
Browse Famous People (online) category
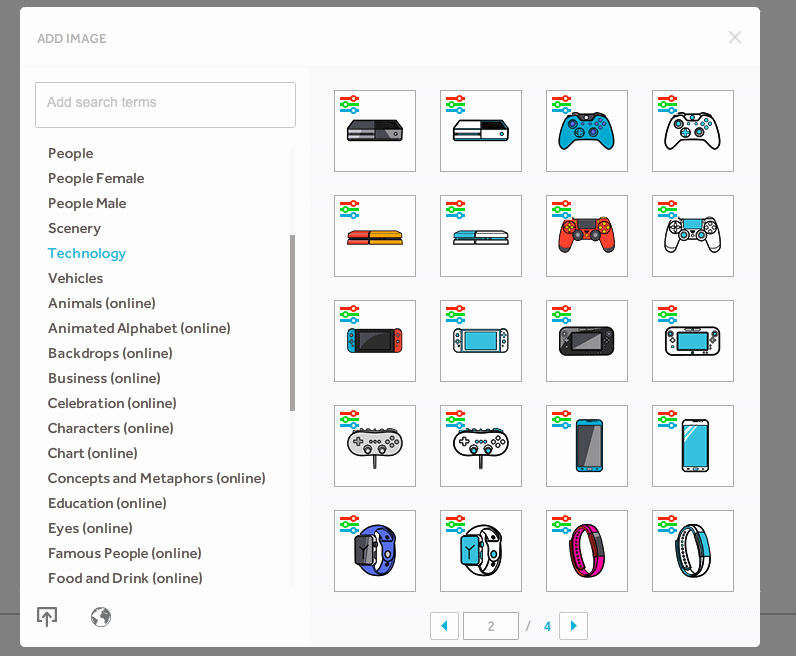pos(124,553)
